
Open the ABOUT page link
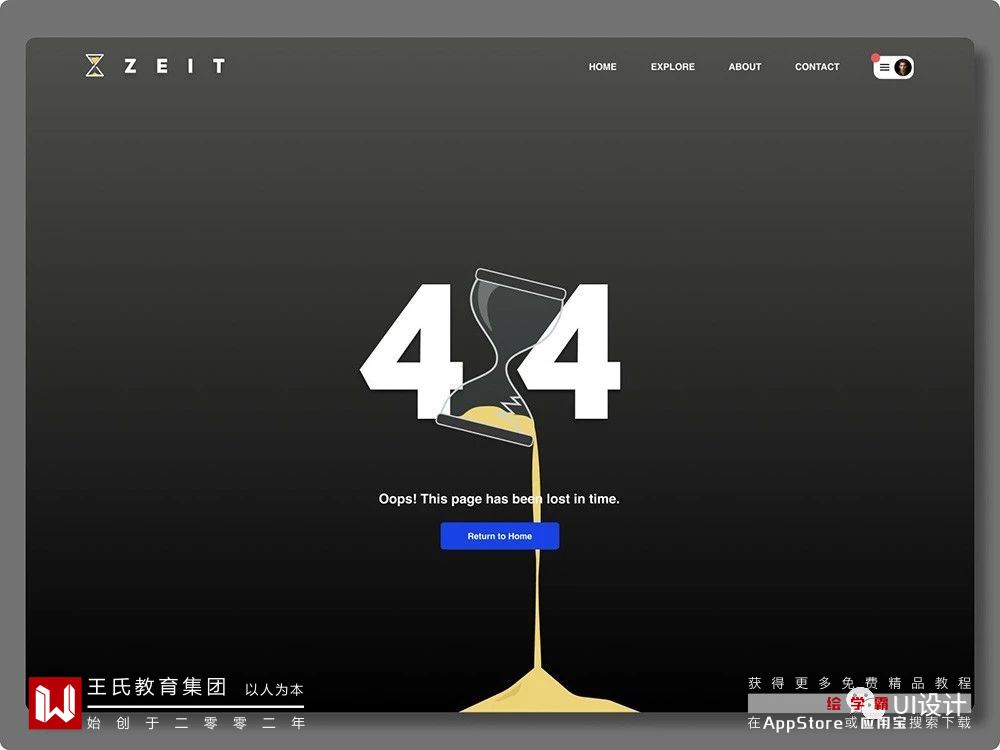click(x=744, y=66)
